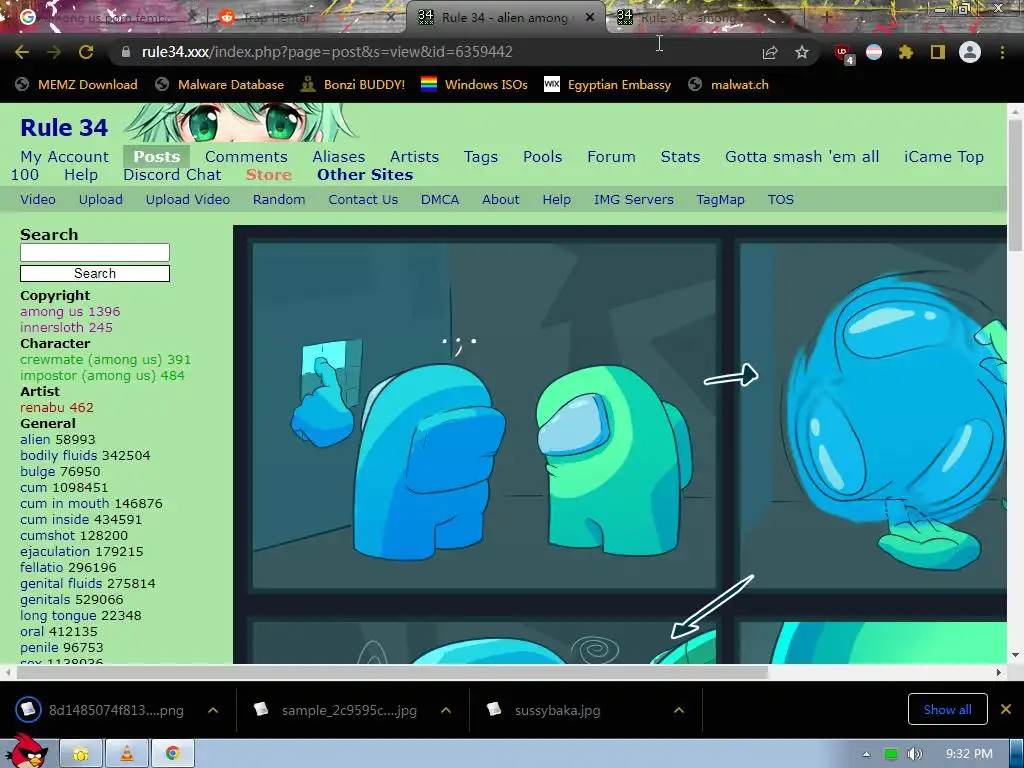Screen dimensions: 1024x768
Task: Go back with the browser back arrow
Action: (x=22, y=52)
